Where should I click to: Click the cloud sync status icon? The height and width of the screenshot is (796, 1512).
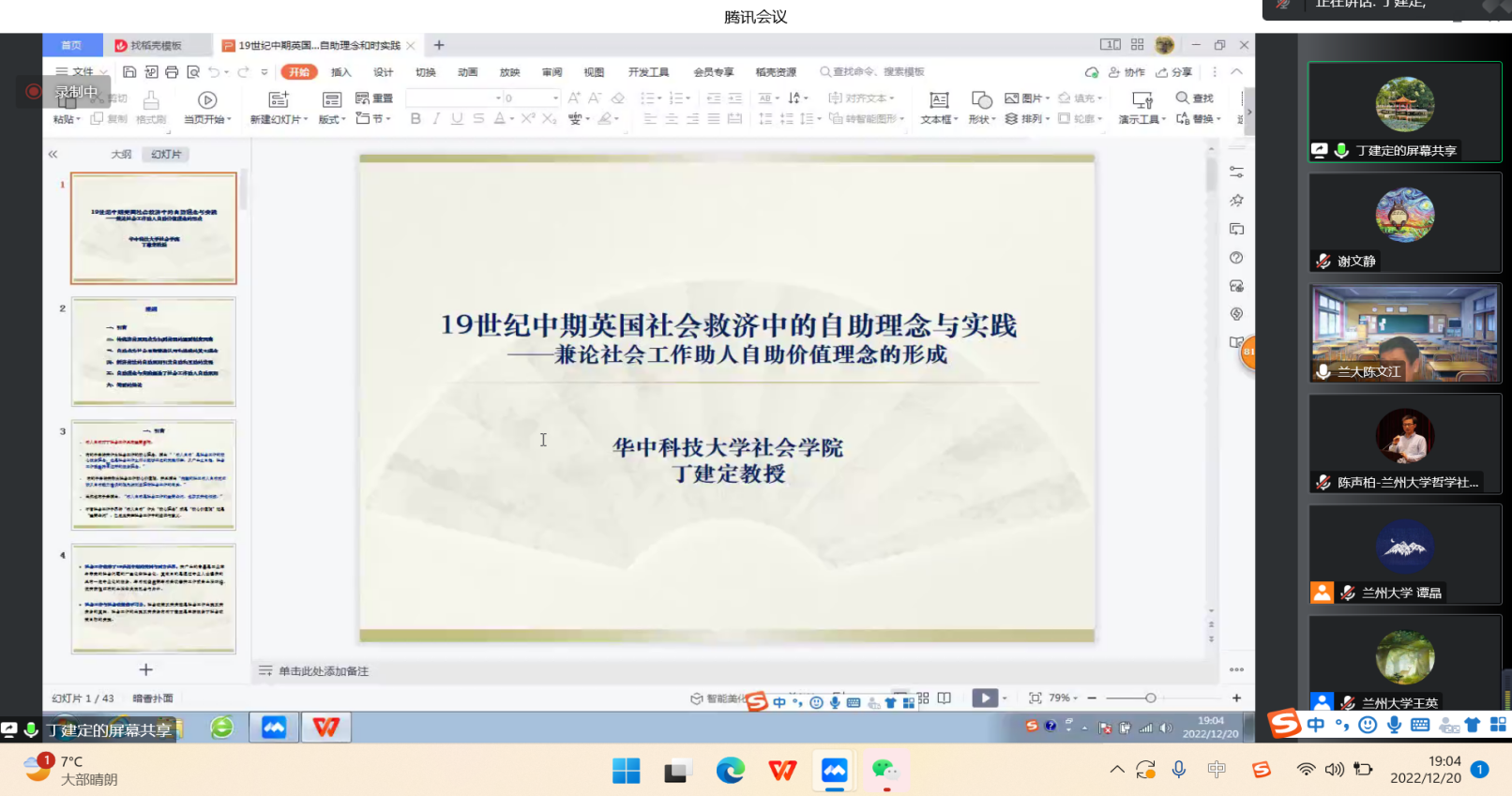pos(1092,72)
